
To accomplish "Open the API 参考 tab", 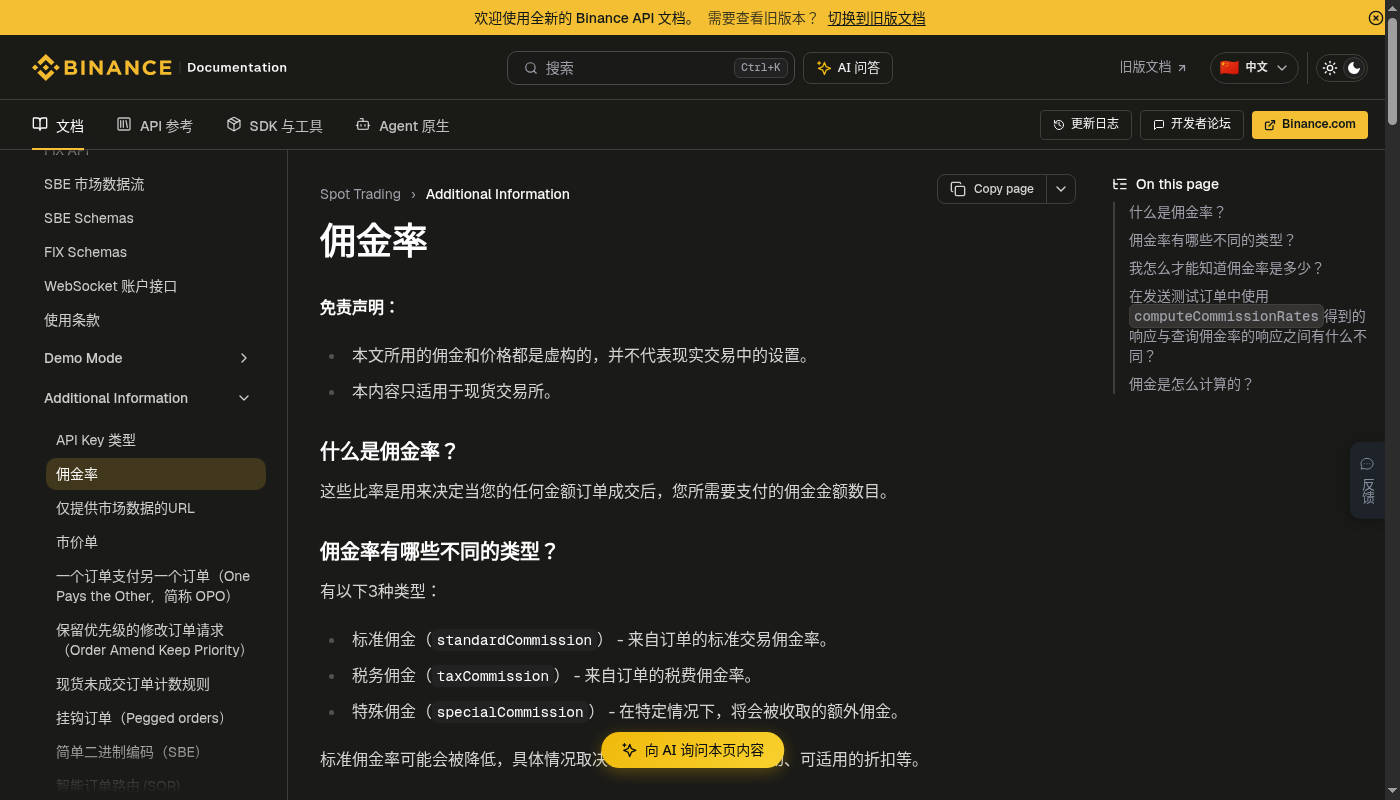I will [155, 125].
